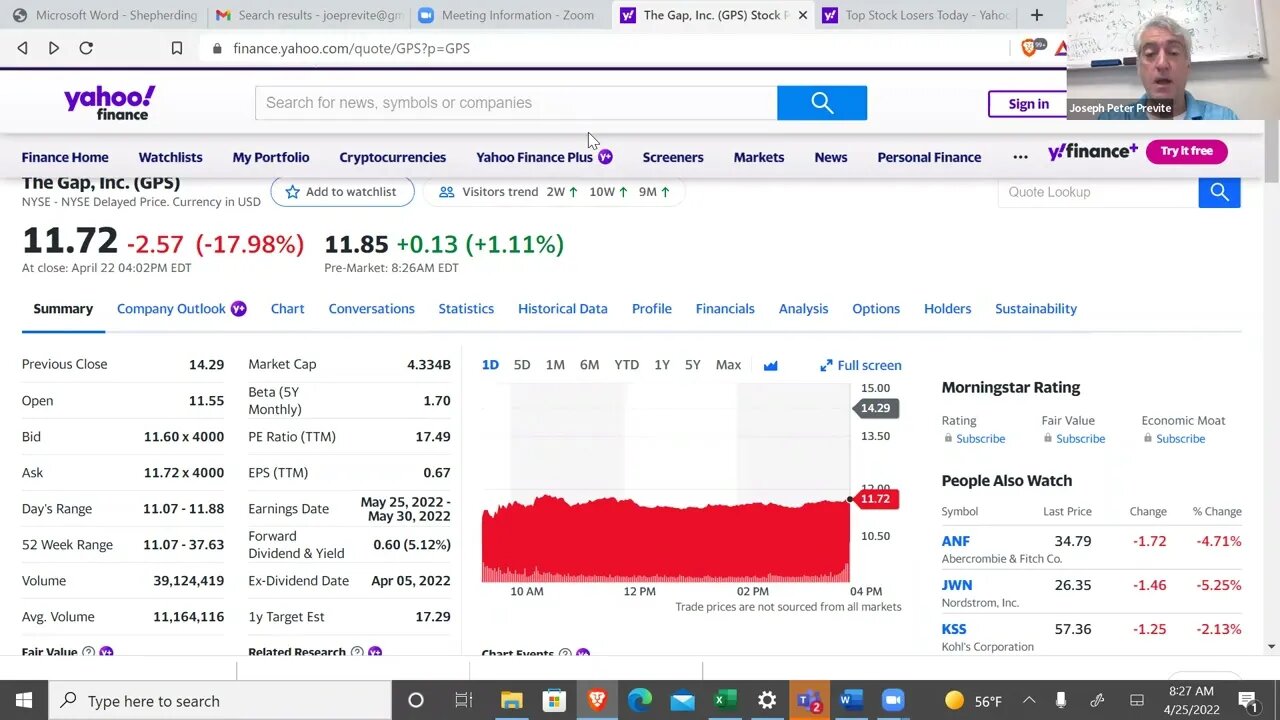Click the chart type area icon
The width and height of the screenshot is (1280, 720).
pos(770,365)
